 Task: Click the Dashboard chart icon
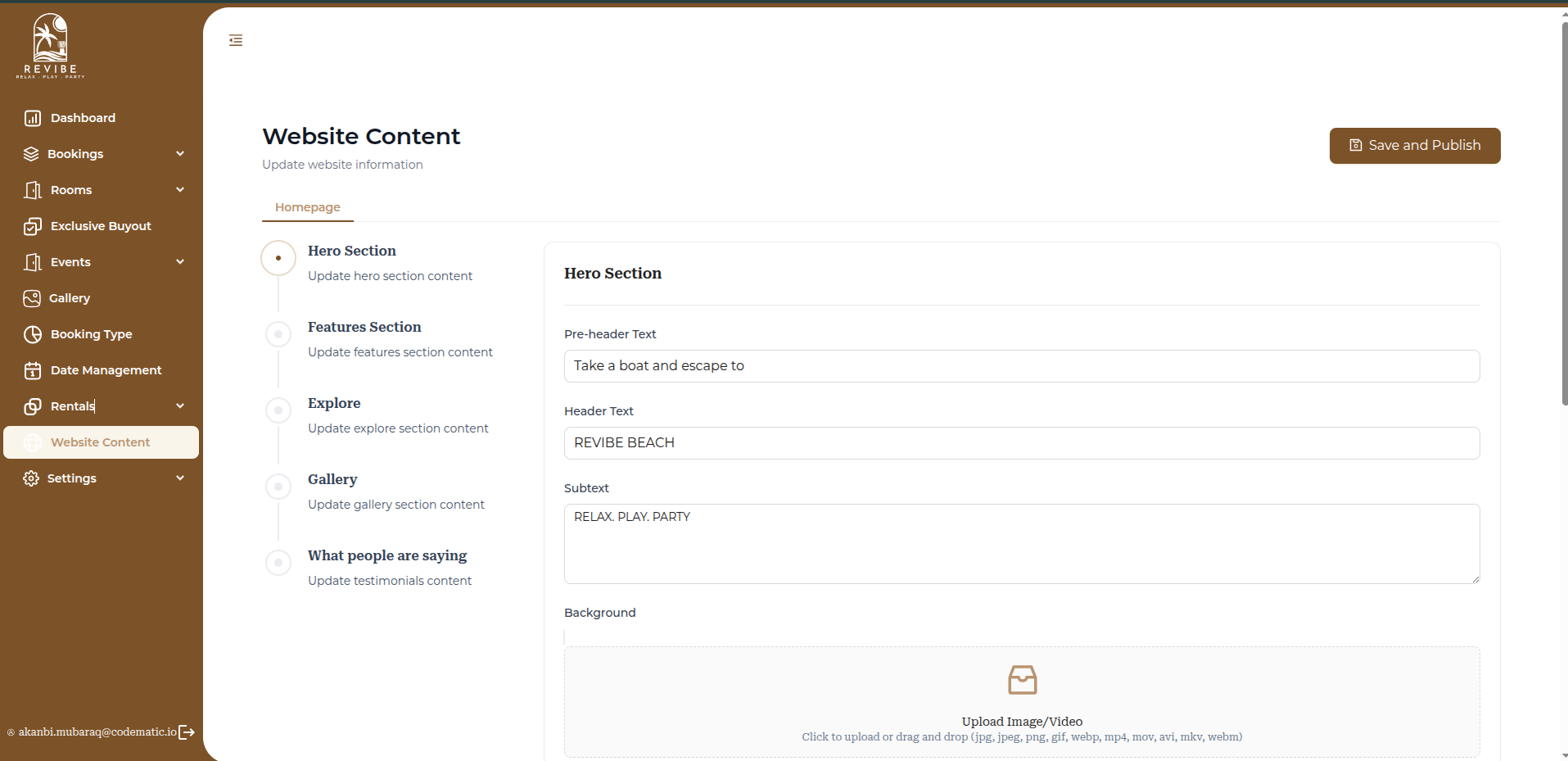coord(33,118)
